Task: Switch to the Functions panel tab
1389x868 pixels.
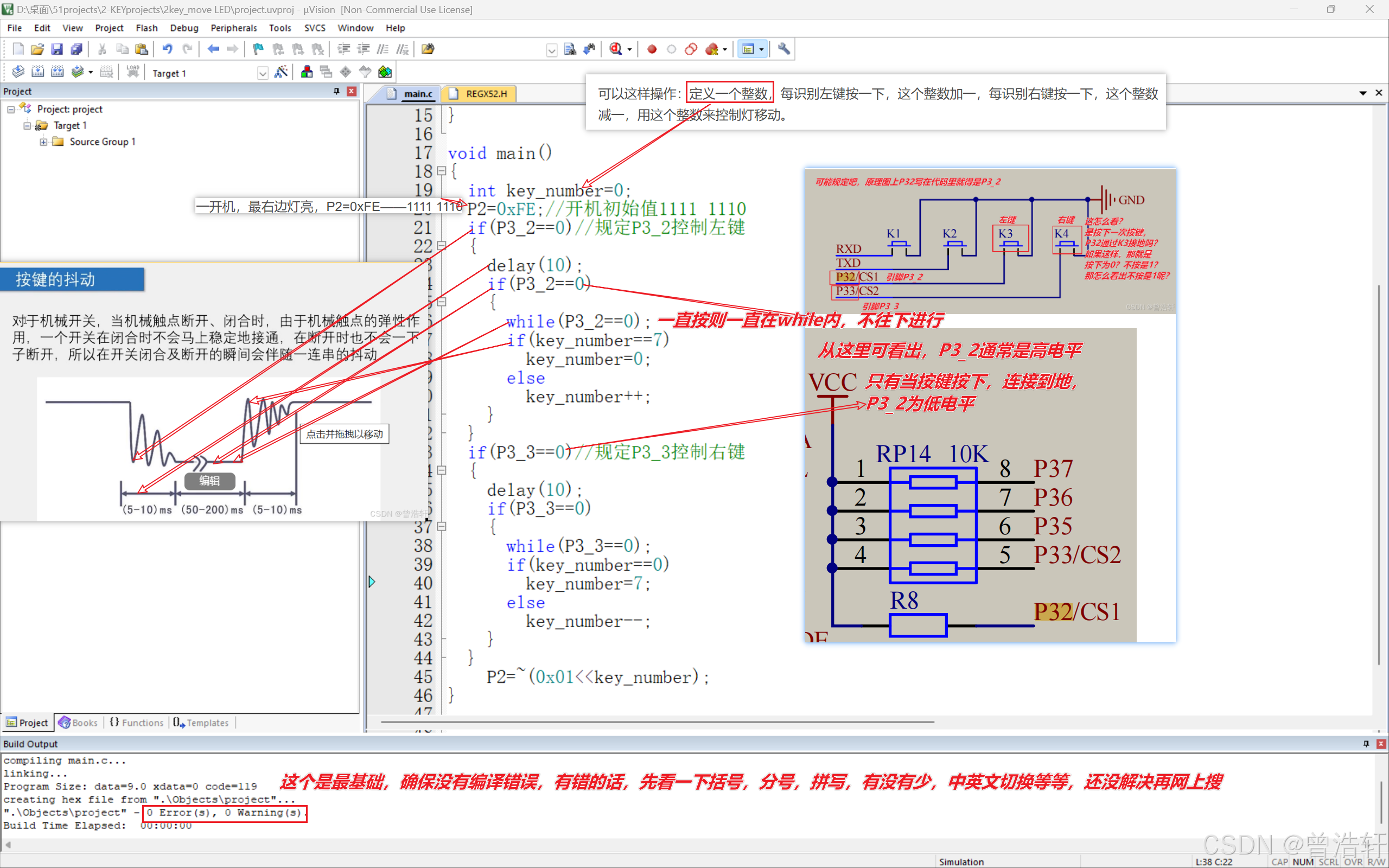Action: coord(137,723)
